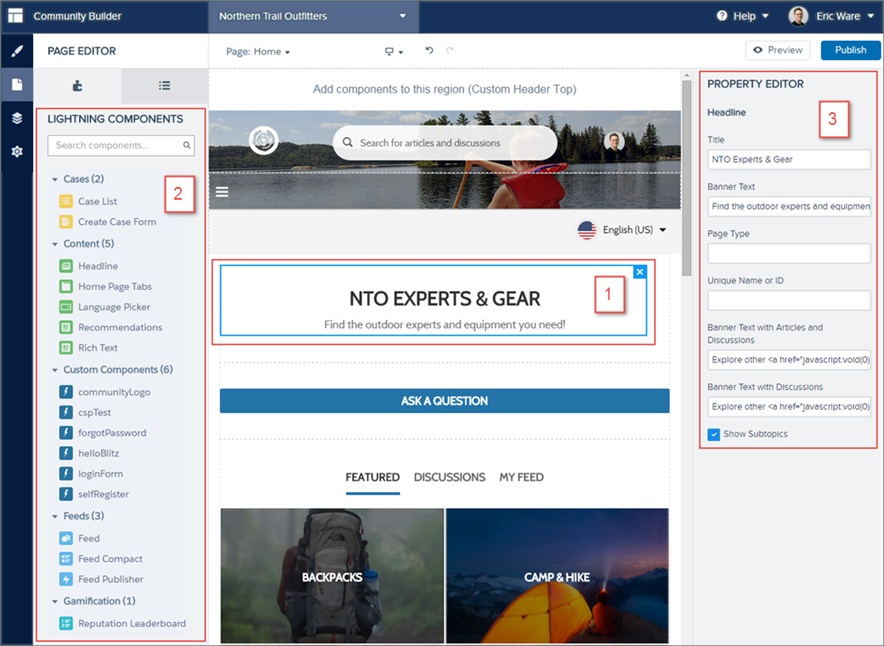Switch to the FEATURED tab
The height and width of the screenshot is (646, 884).
(373, 477)
